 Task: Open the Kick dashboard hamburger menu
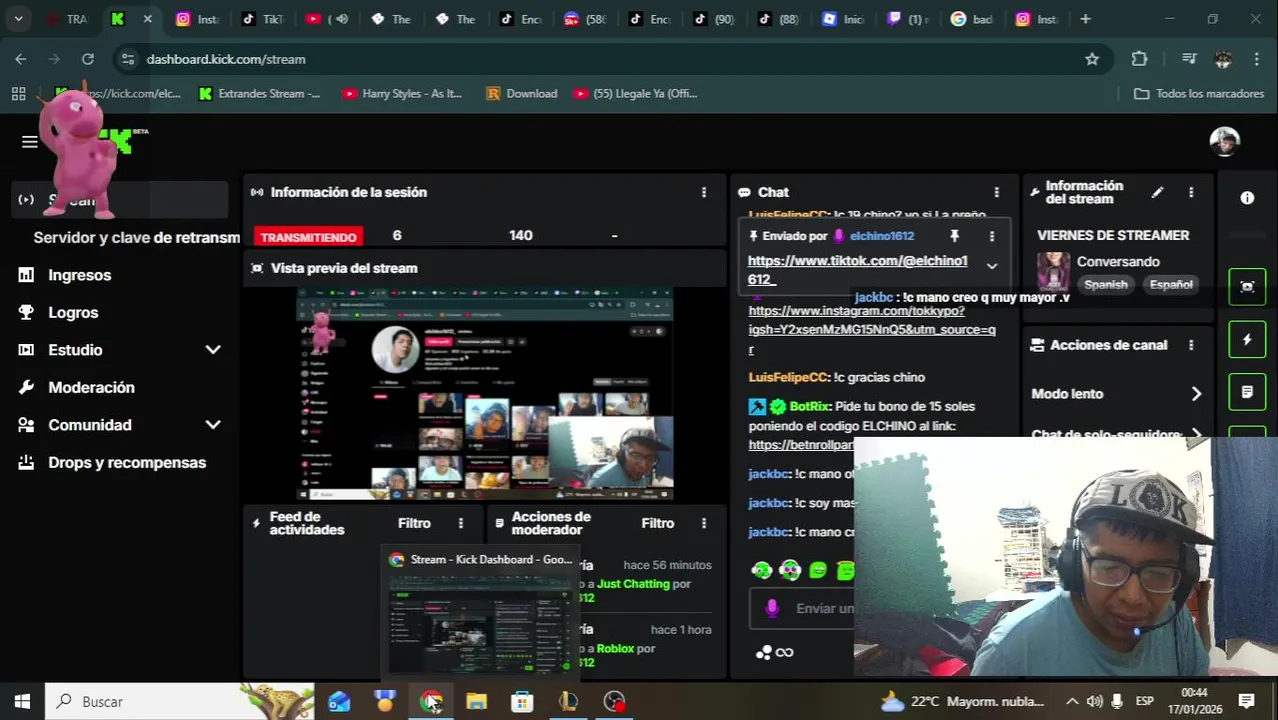coord(29,142)
